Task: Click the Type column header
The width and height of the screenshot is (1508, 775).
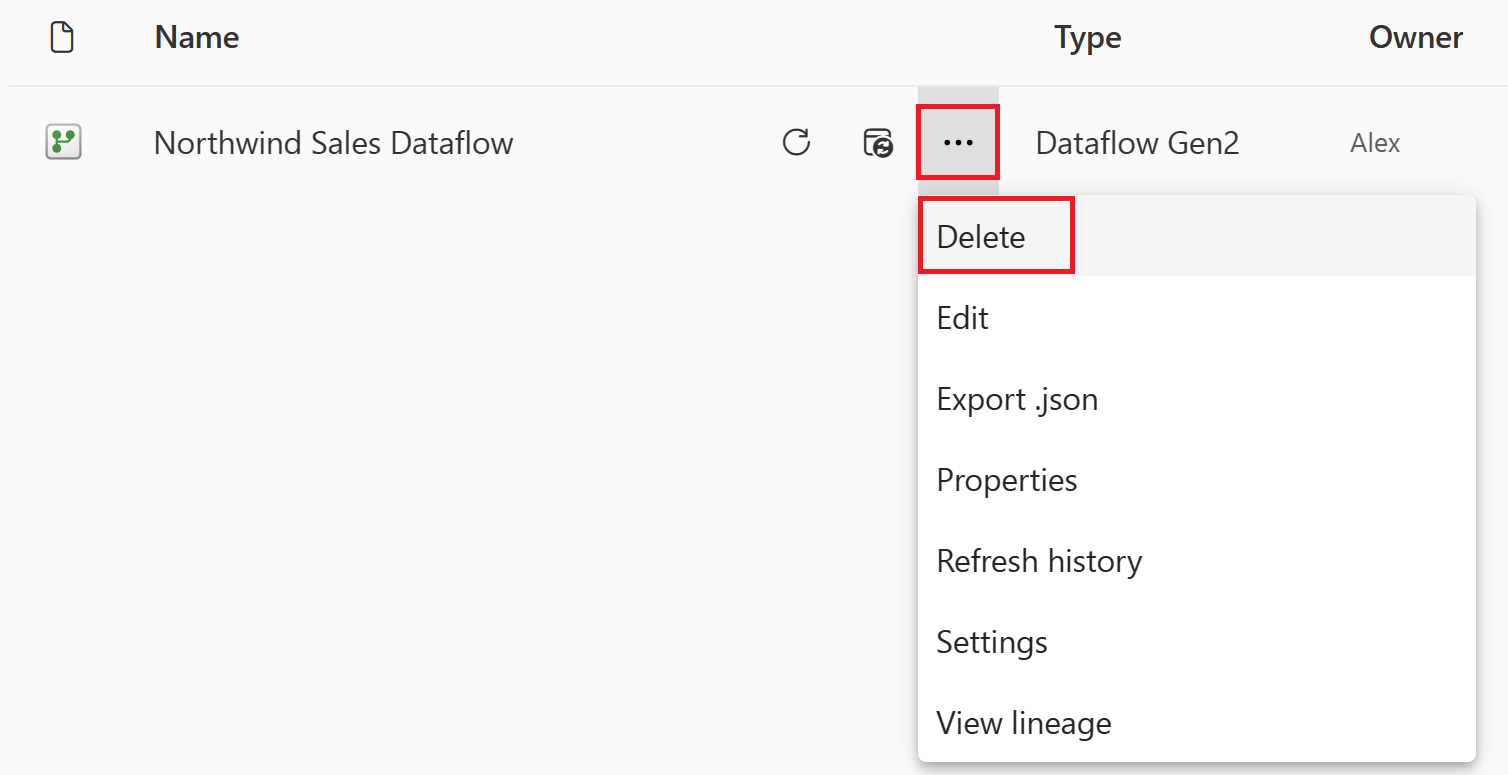Action: [x=1087, y=36]
